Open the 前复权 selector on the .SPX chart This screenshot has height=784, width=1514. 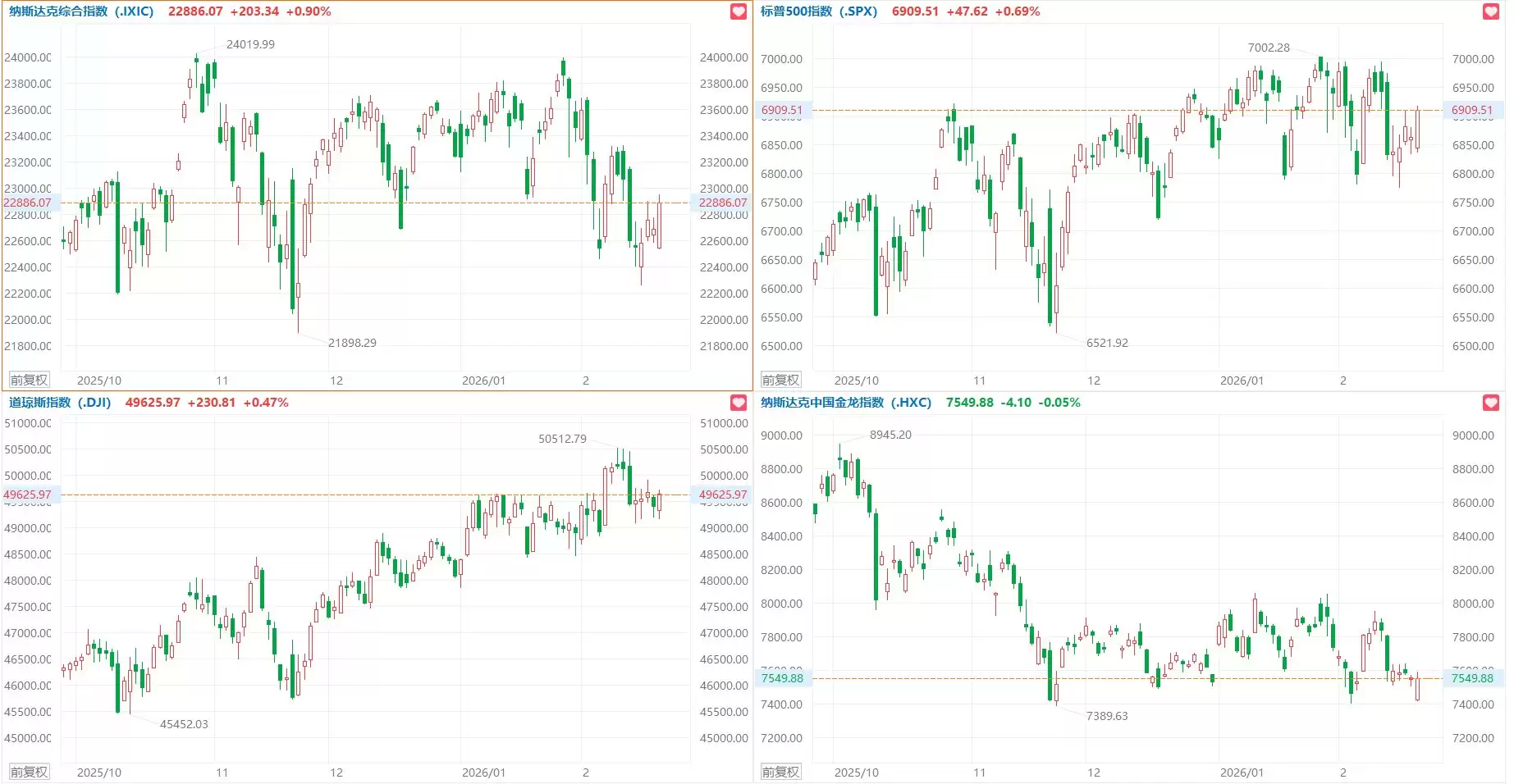point(780,381)
